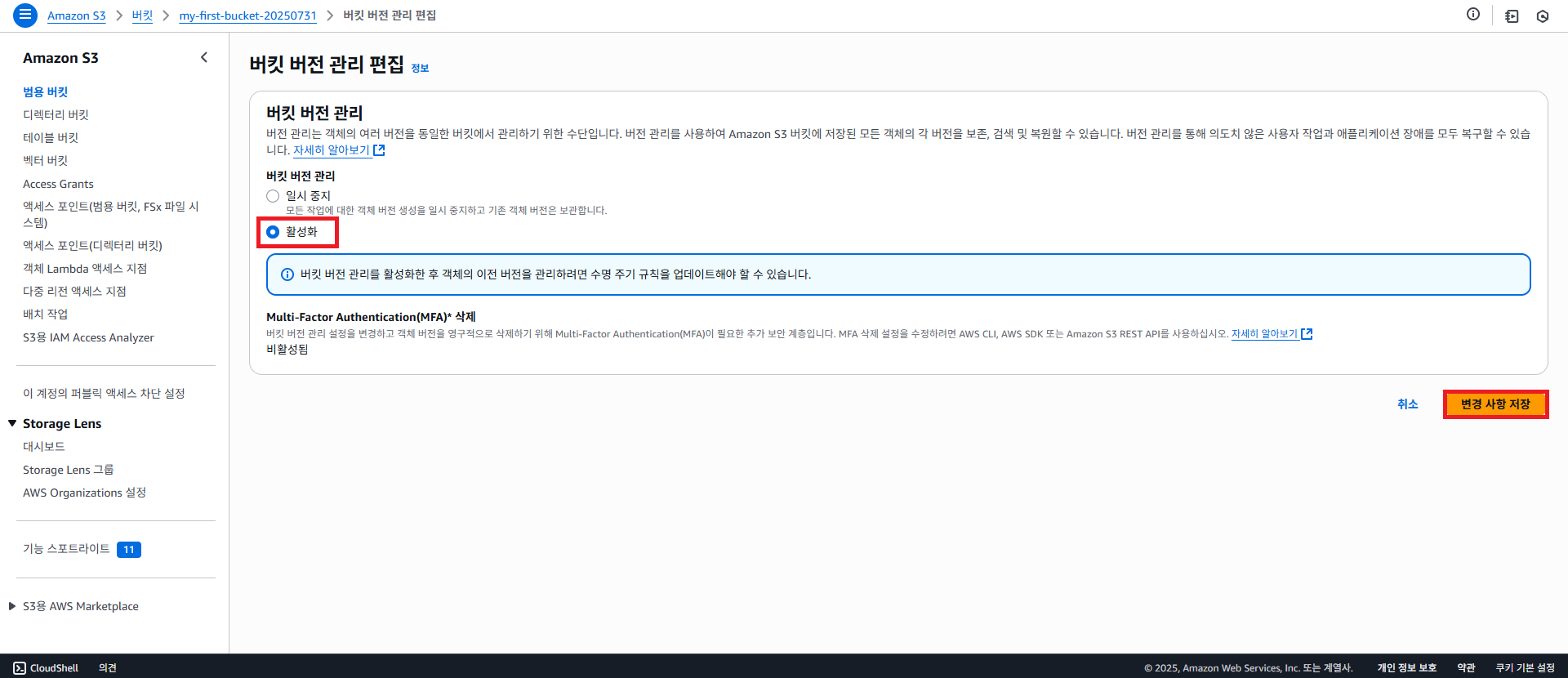The image size is (1568, 678).
Task: Click the 일시 중지 description text
Action: click(x=446, y=211)
